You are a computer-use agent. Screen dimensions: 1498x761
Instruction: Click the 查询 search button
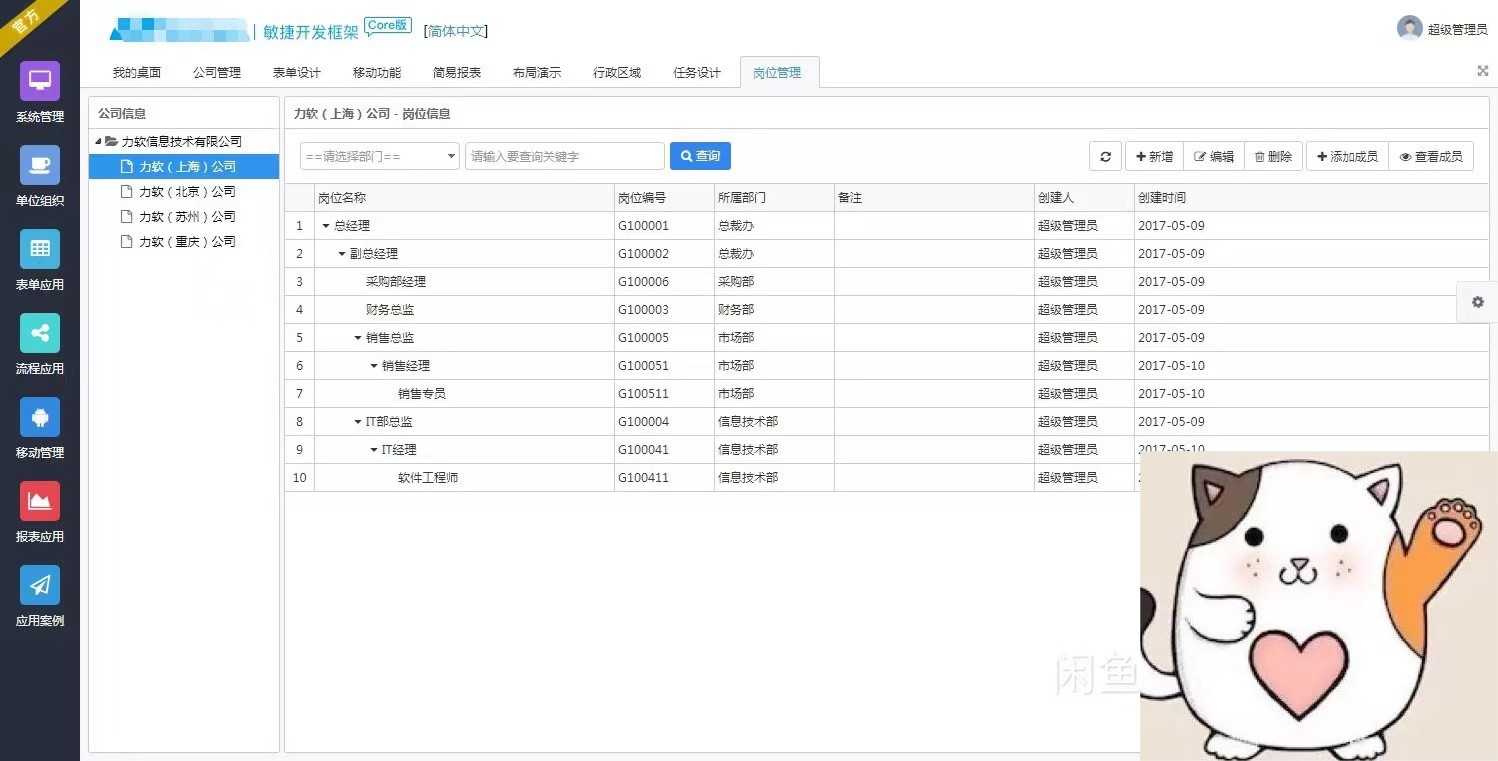pos(700,156)
